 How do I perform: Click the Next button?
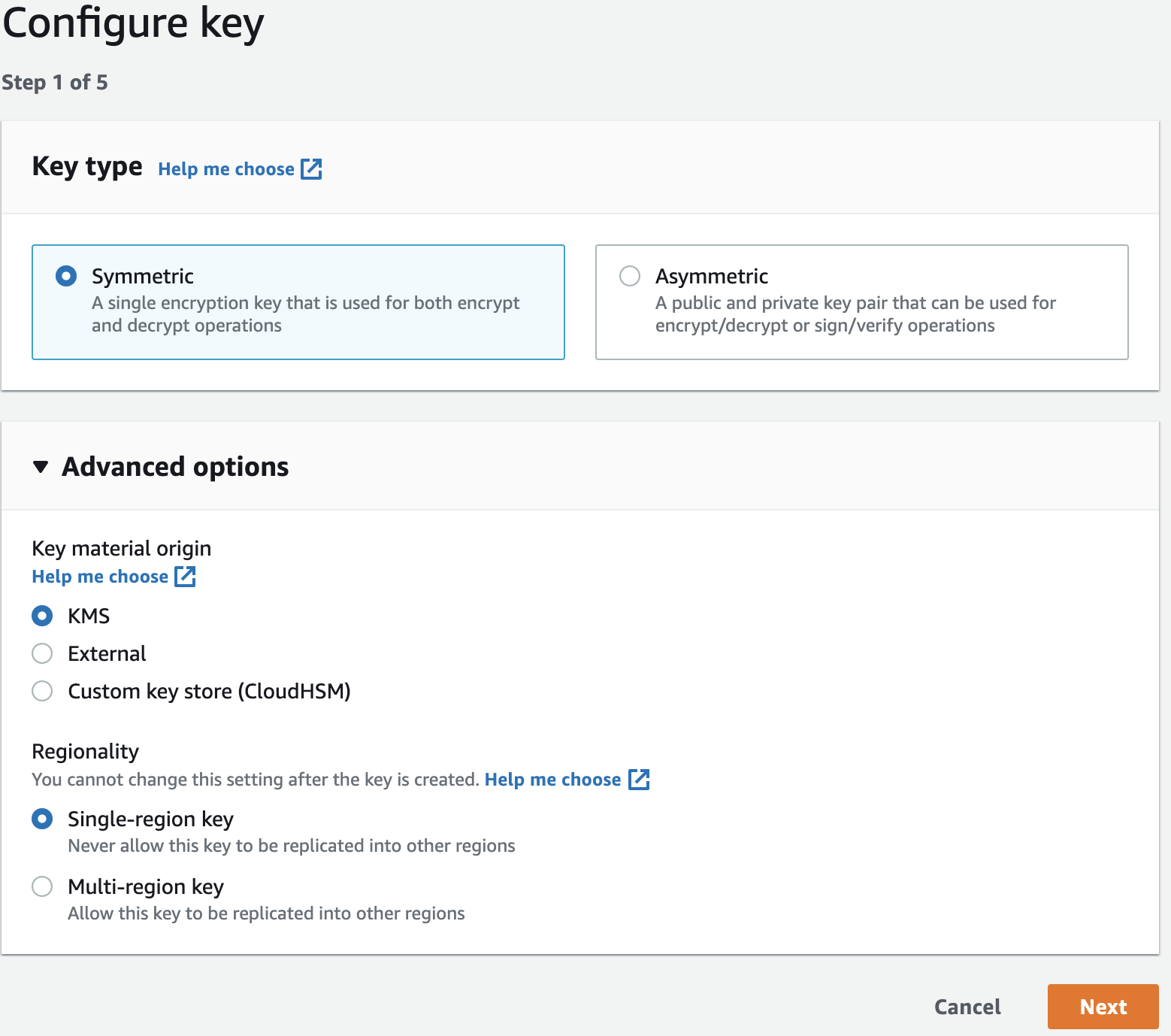[x=1102, y=1006]
